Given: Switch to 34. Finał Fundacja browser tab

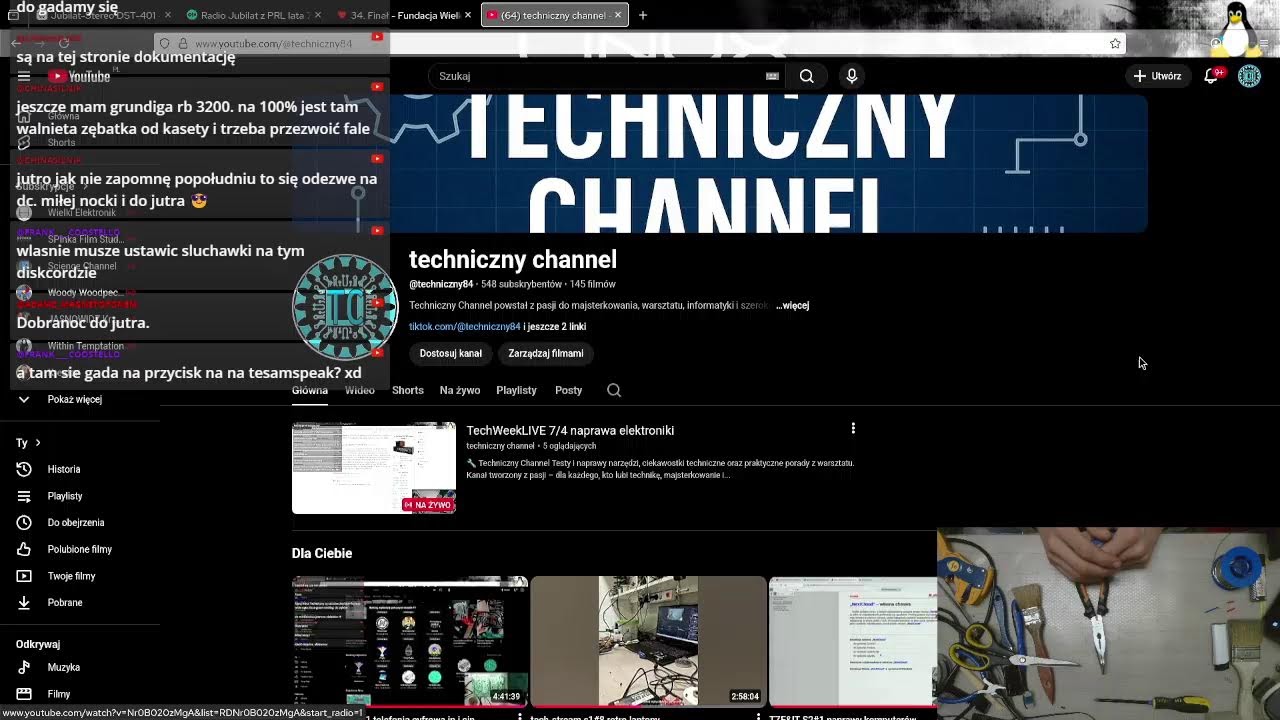Looking at the screenshot, I should point(403,15).
